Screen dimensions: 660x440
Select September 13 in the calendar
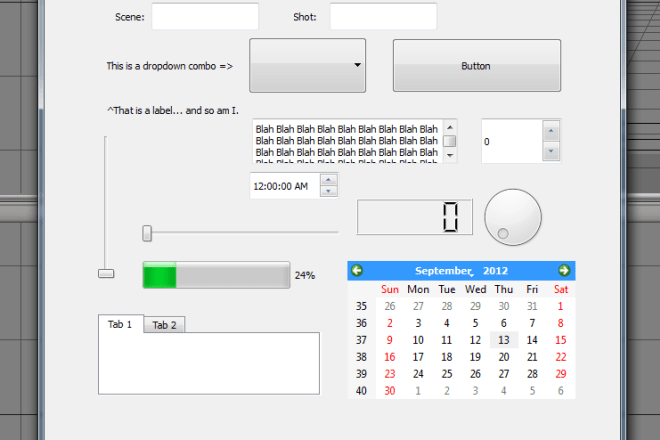[x=504, y=340]
